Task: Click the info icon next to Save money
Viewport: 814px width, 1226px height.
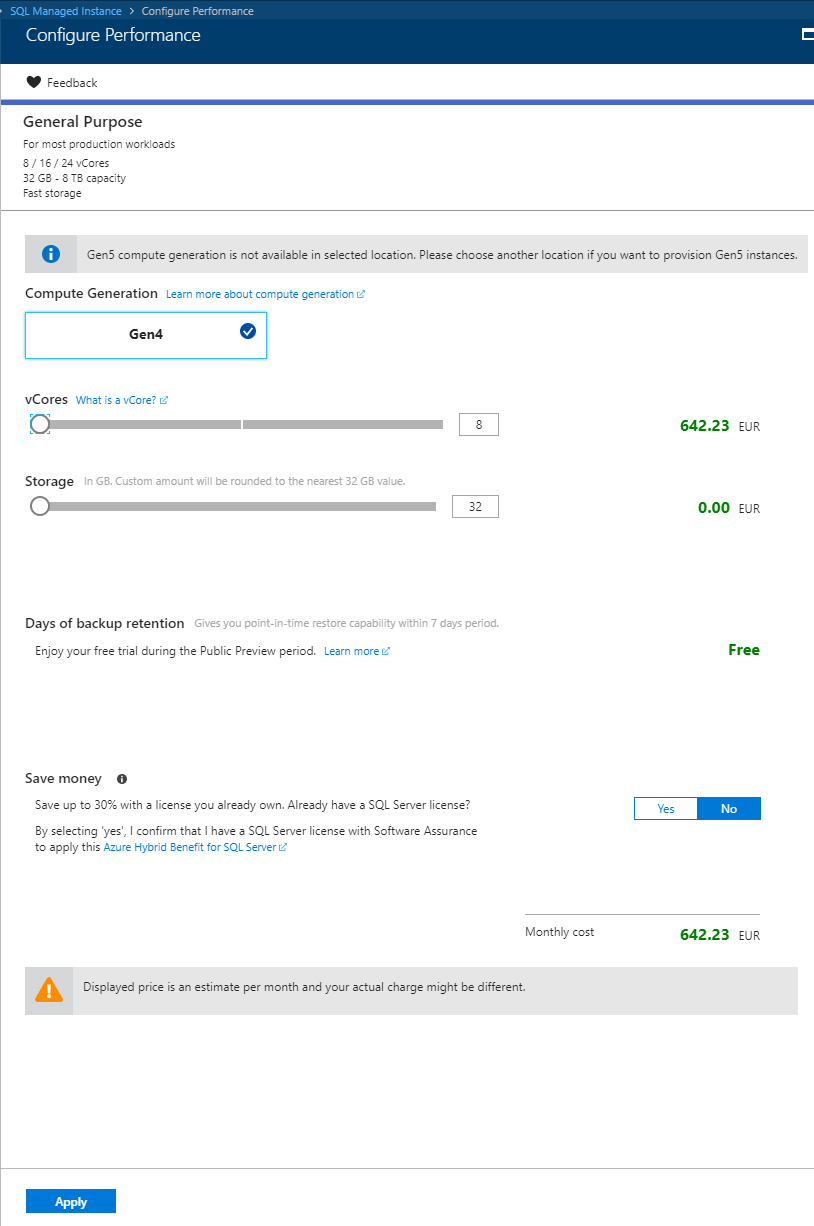Action: coord(122,779)
